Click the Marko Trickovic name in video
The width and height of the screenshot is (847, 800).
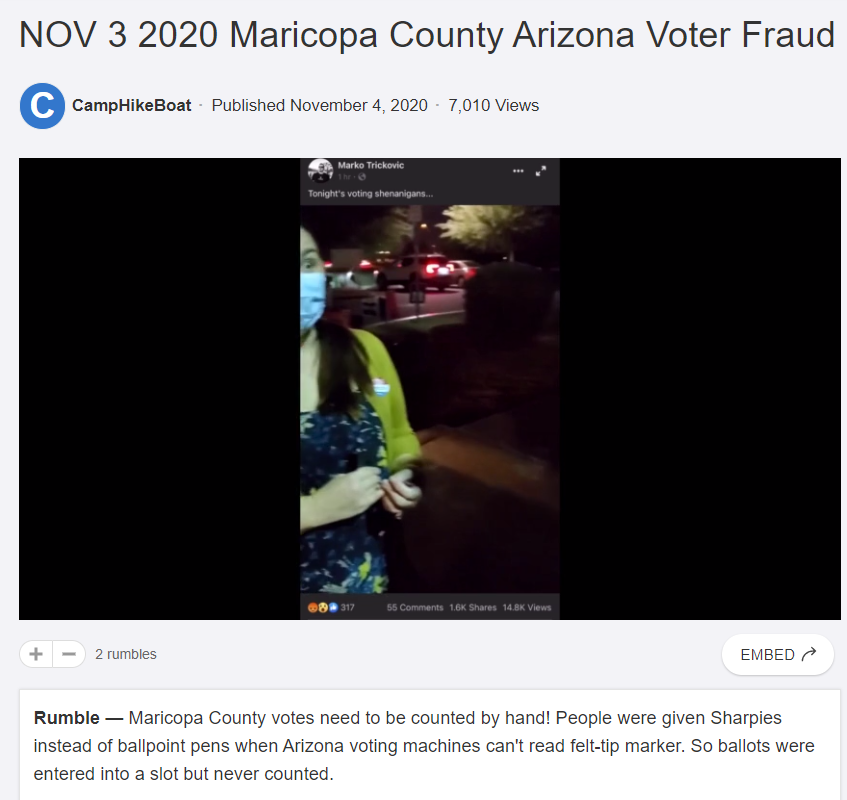371,165
